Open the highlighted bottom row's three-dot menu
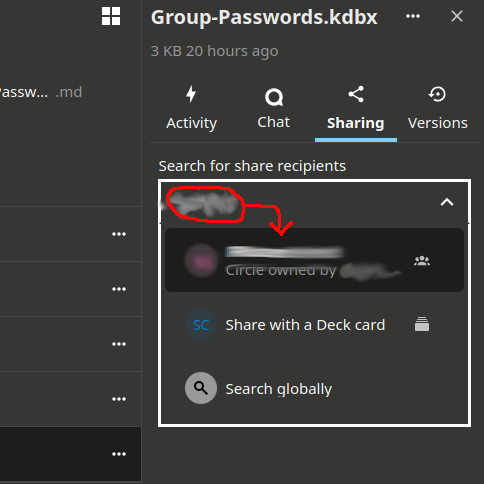Viewport: 484px width, 484px height. point(119,454)
